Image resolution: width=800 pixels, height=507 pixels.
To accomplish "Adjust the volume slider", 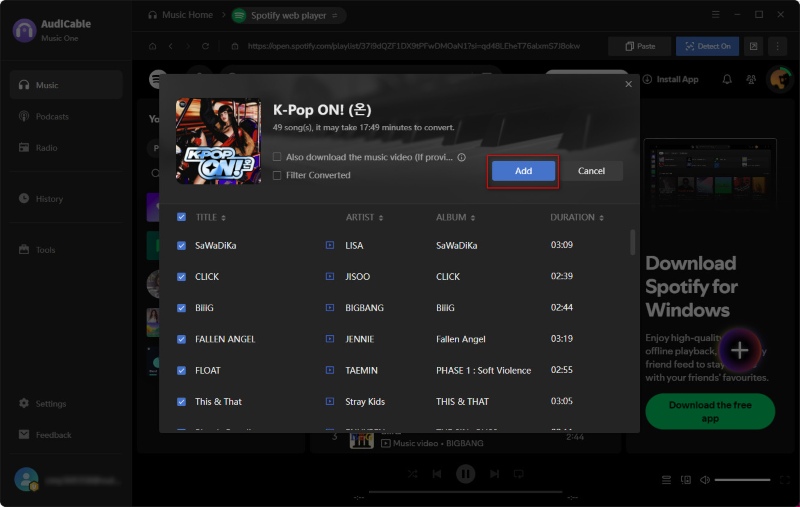I will click(x=742, y=480).
